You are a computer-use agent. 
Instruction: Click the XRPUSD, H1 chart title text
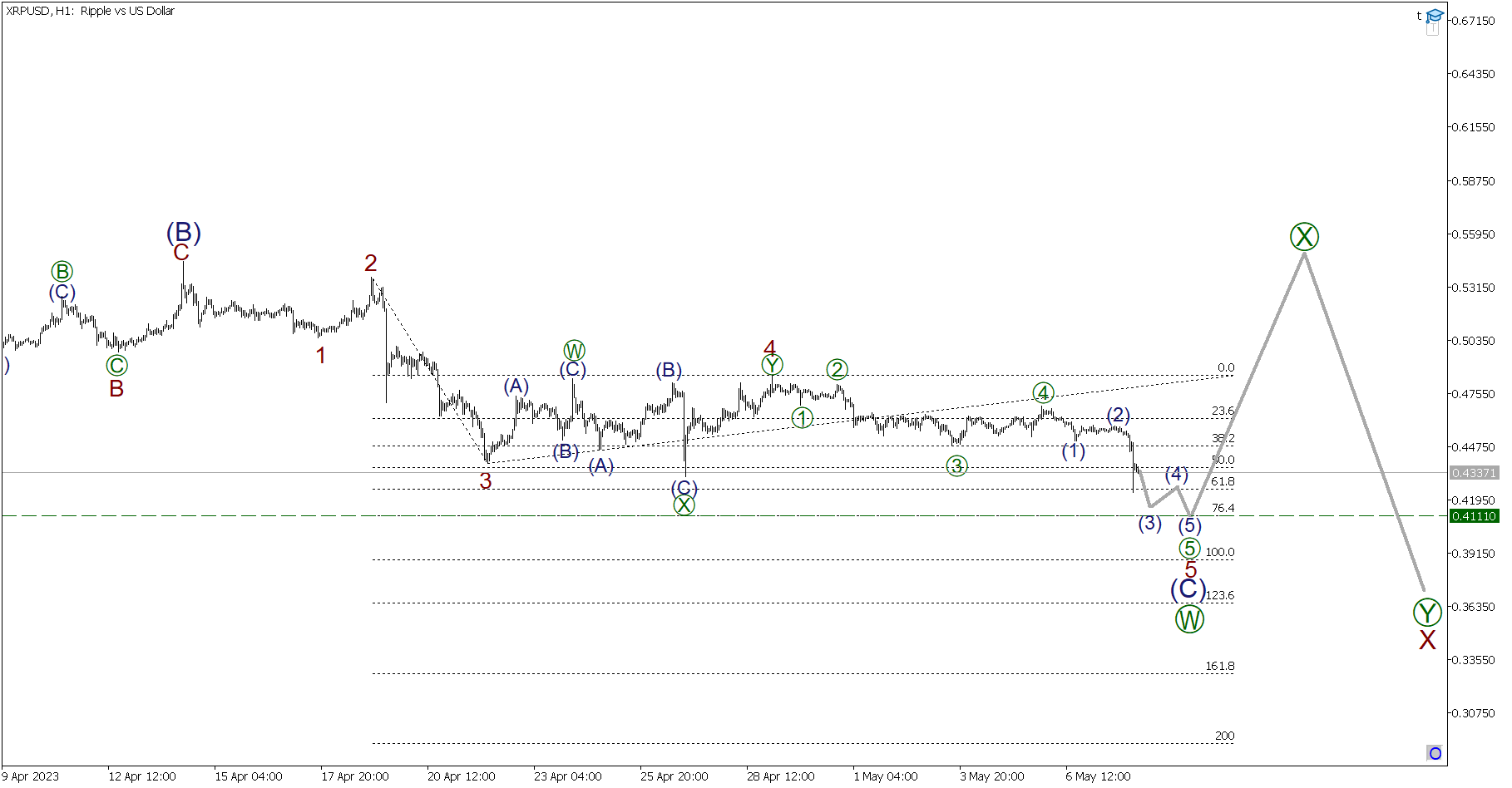90,11
